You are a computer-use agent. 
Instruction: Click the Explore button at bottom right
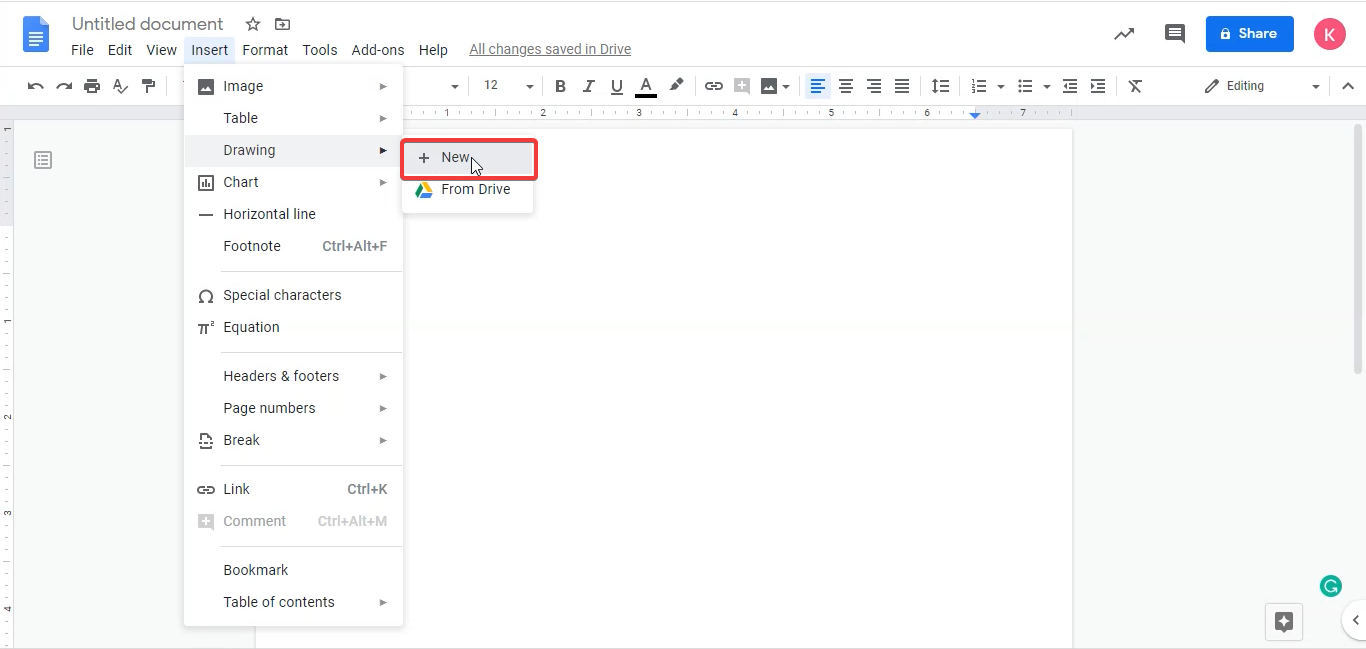pyautogui.click(x=1284, y=621)
